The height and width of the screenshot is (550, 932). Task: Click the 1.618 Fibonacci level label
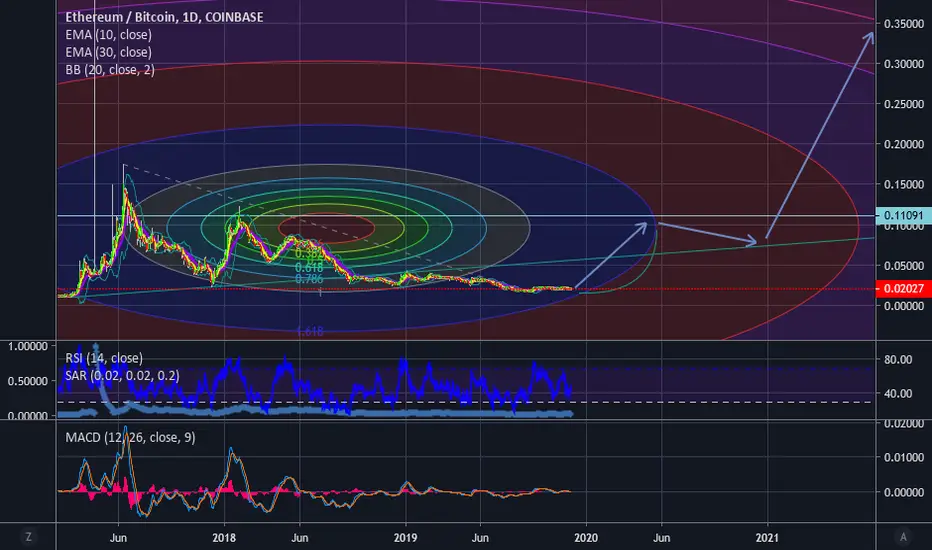point(310,331)
